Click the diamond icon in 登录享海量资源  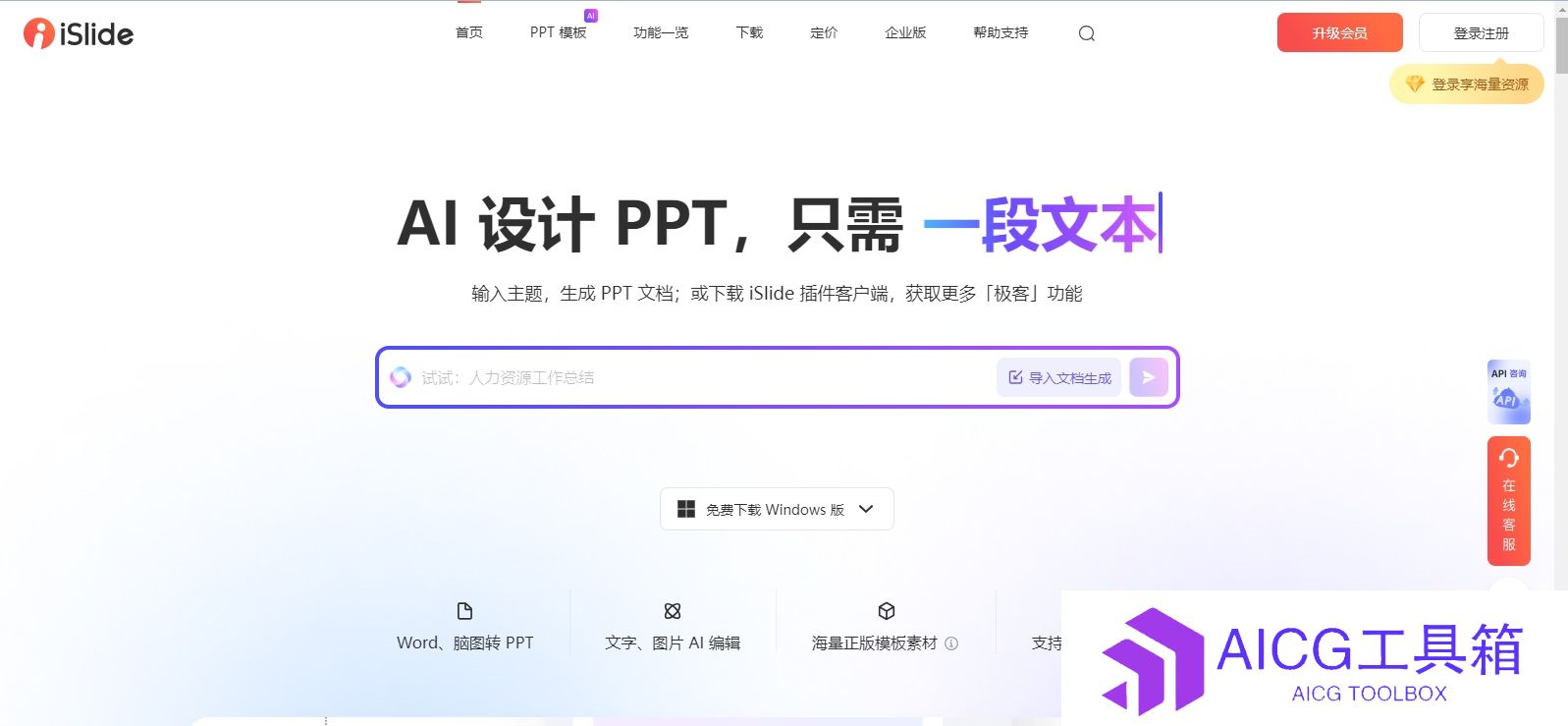[1415, 84]
